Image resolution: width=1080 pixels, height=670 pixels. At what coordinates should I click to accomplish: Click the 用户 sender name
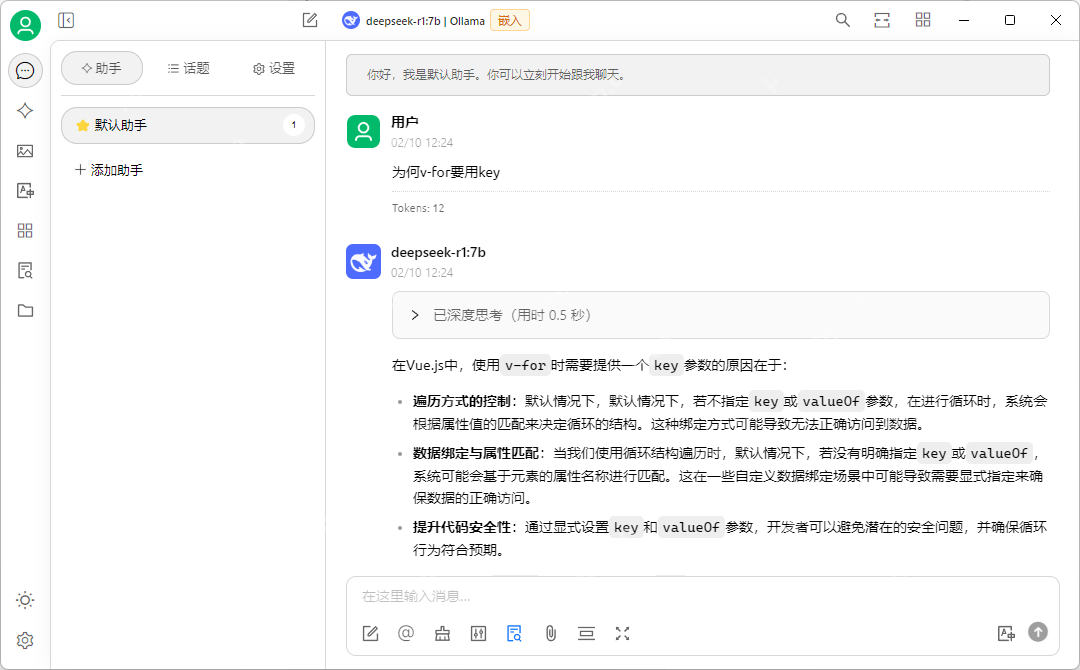(404, 122)
